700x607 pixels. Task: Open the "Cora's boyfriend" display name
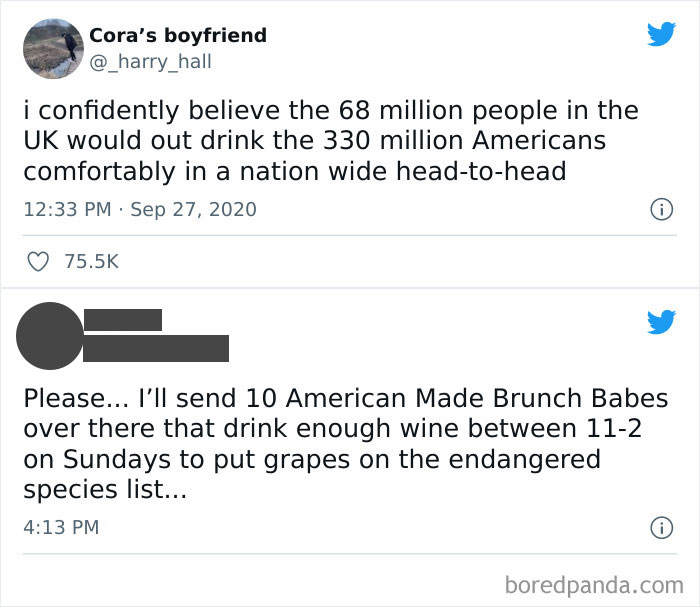coord(178,35)
